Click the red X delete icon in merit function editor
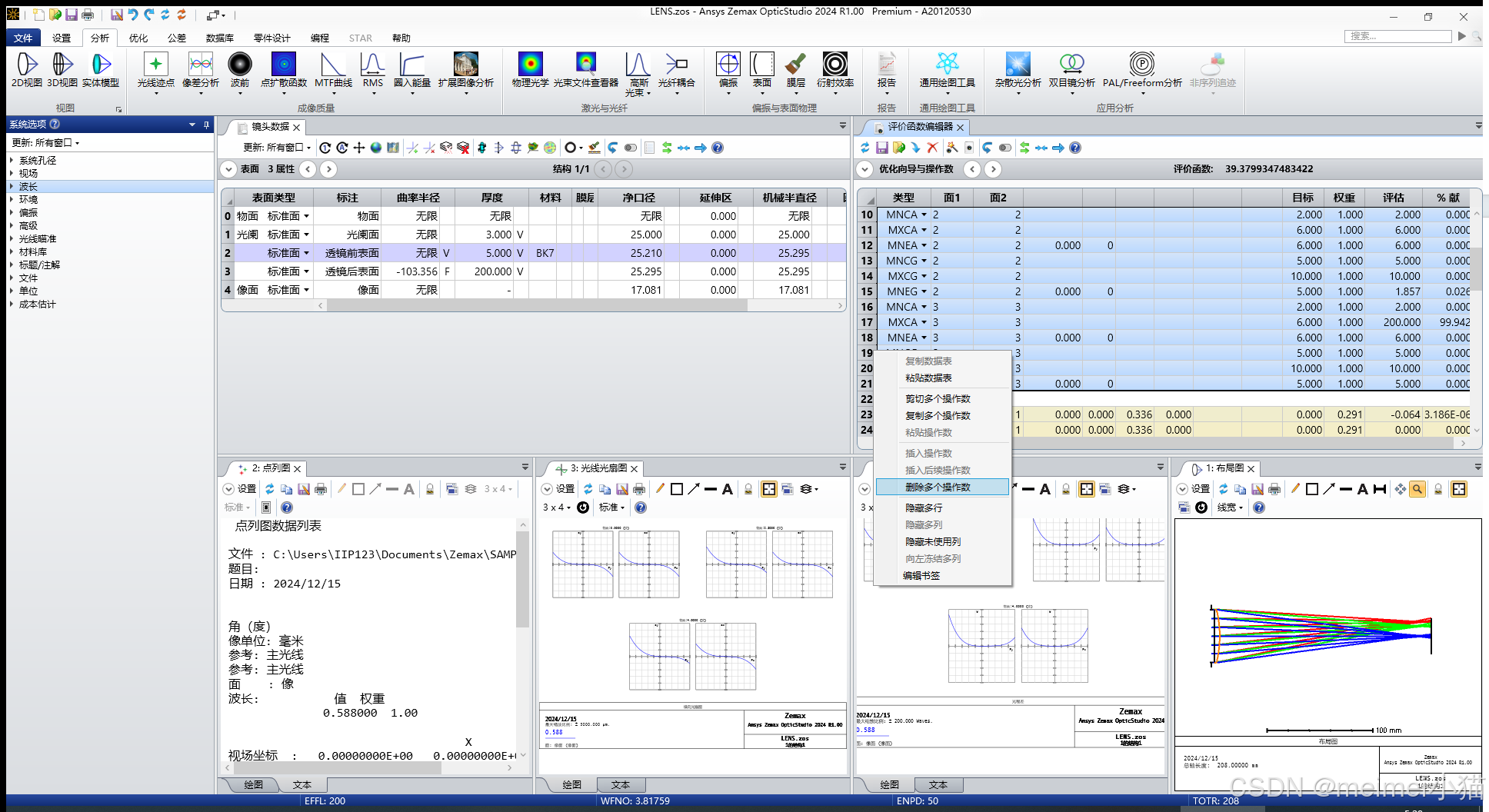The width and height of the screenshot is (1489, 812). (x=933, y=148)
